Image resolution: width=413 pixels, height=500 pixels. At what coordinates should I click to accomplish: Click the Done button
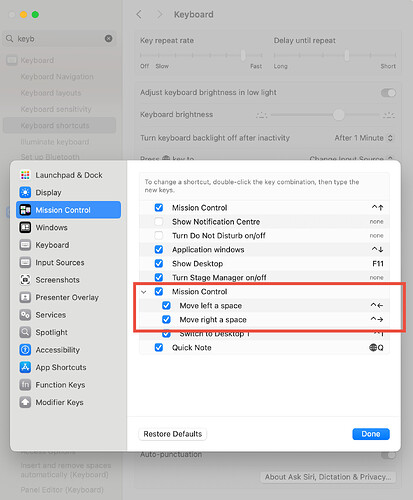coord(371,434)
